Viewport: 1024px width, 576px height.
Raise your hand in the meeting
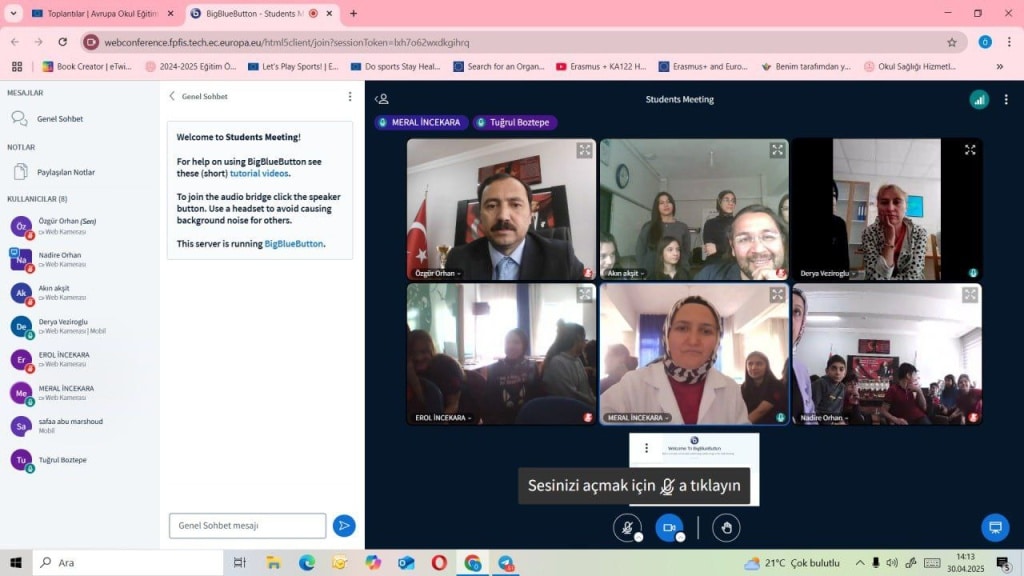[x=726, y=527]
